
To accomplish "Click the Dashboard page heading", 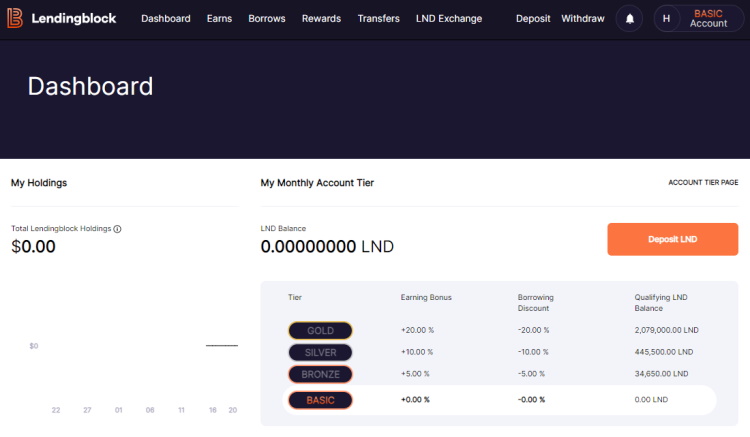I will (90, 87).
